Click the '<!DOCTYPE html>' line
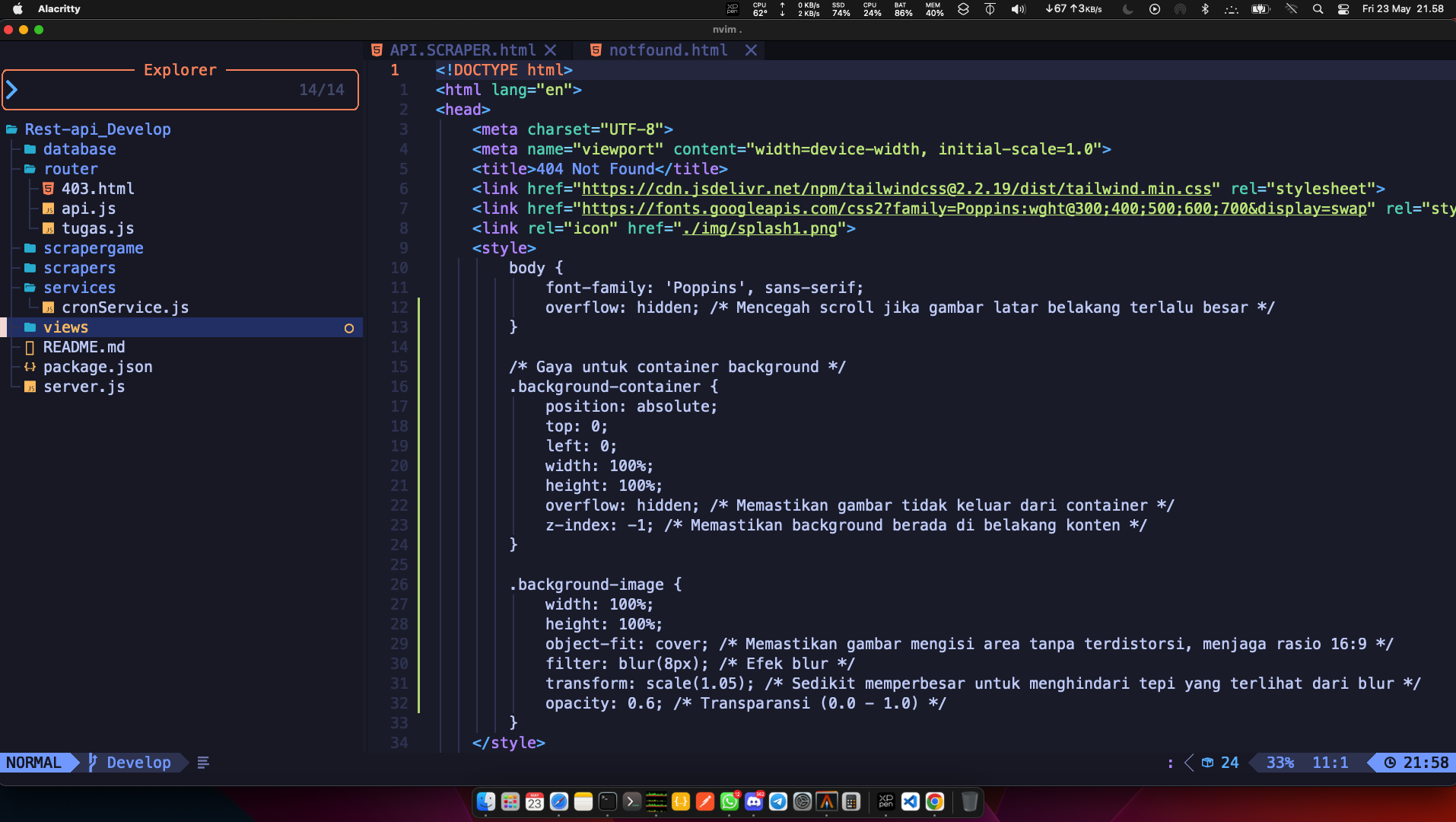1456x822 pixels. click(x=504, y=70)
